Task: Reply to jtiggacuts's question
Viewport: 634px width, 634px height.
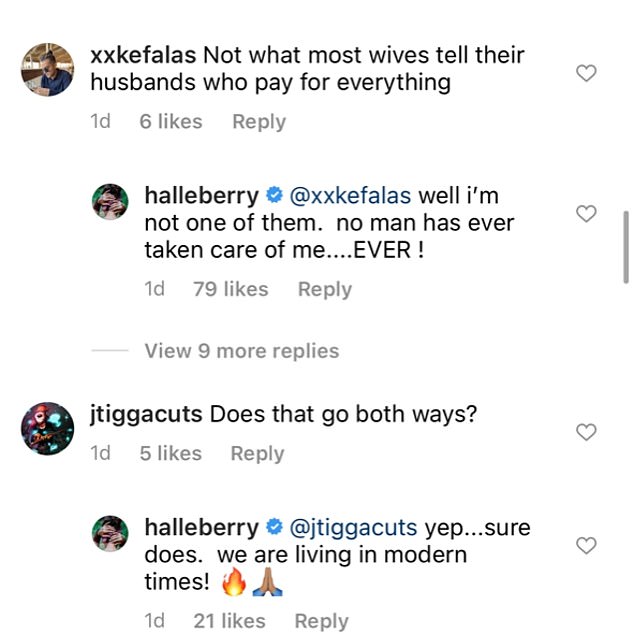Action: click(257, 453)
